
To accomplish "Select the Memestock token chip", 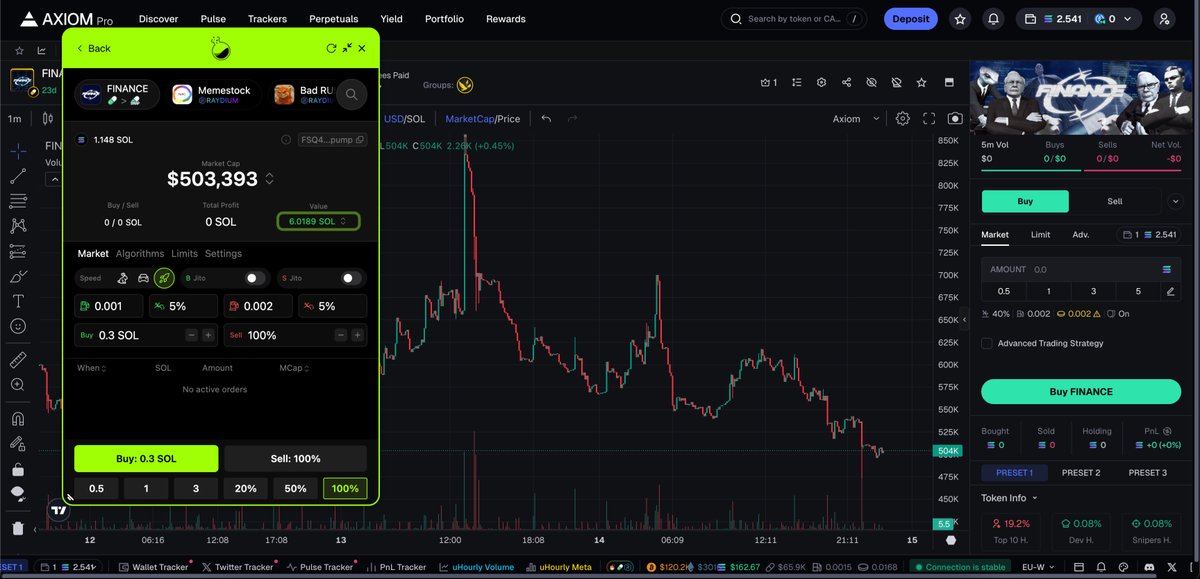I will point(211,94).
